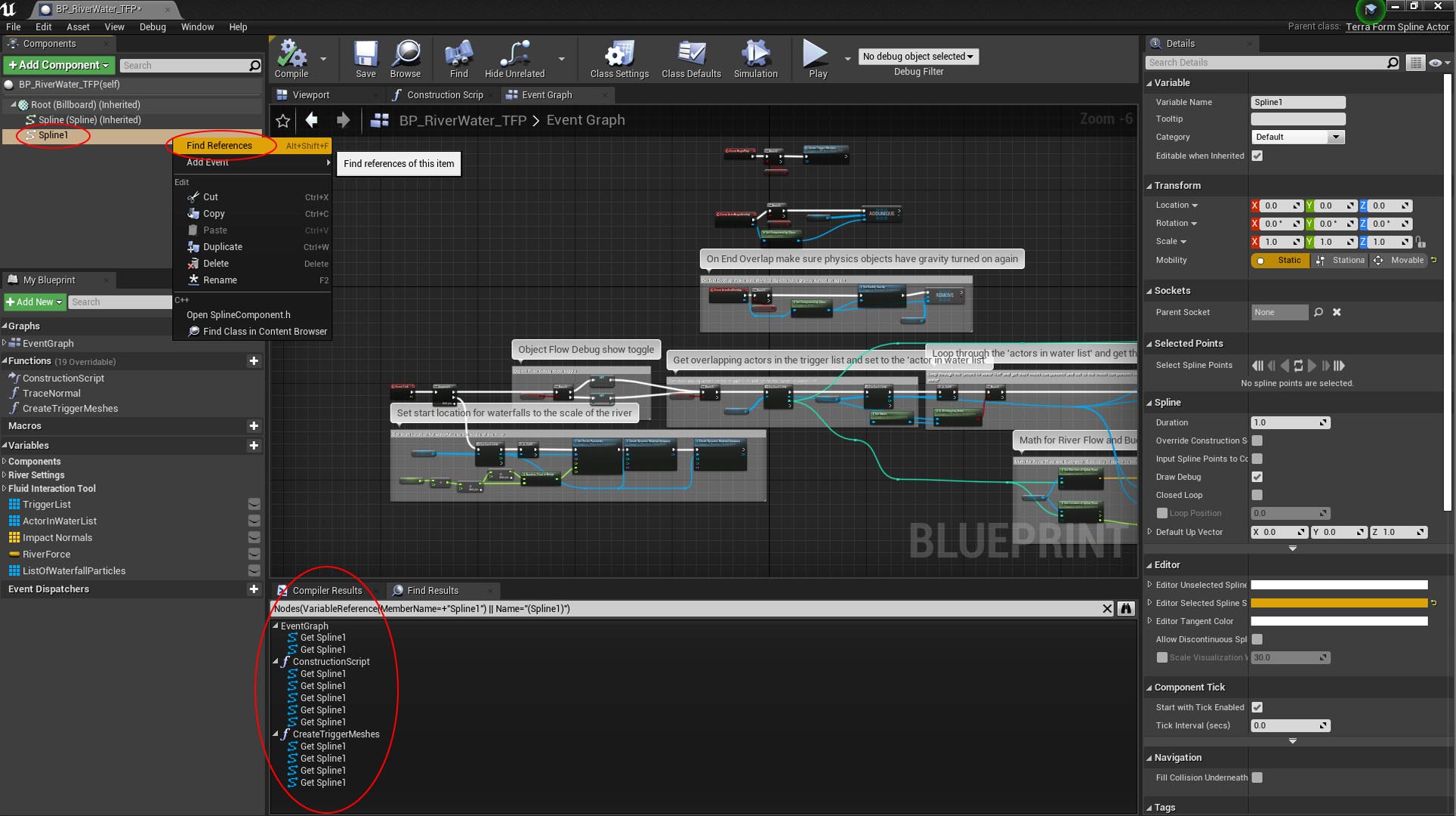Collapse the ConstructionScript results group
The image size is (1456, 816).
pyautogui.click(x=276, y=662)
